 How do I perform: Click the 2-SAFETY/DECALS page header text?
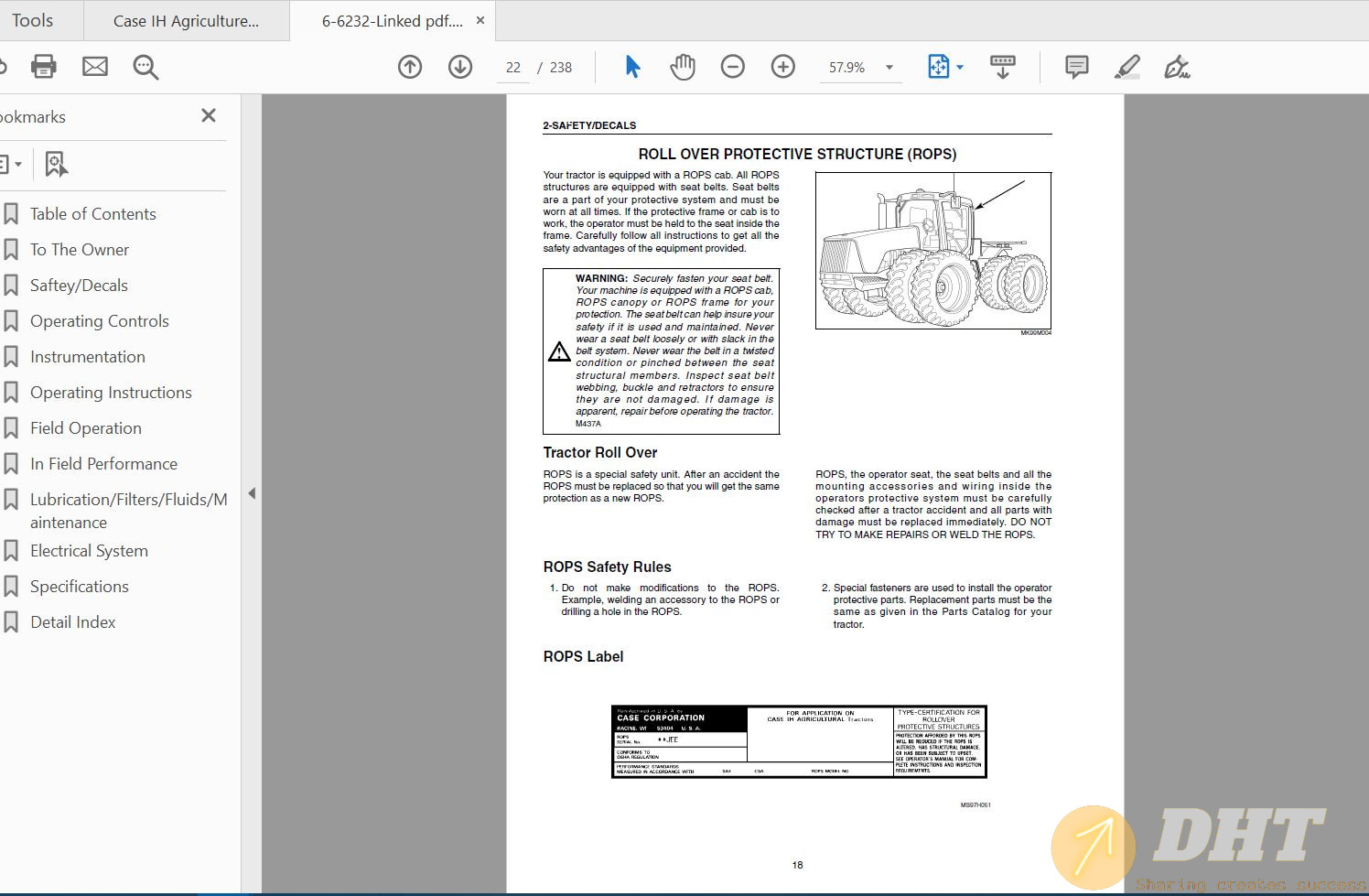(589, 125)
